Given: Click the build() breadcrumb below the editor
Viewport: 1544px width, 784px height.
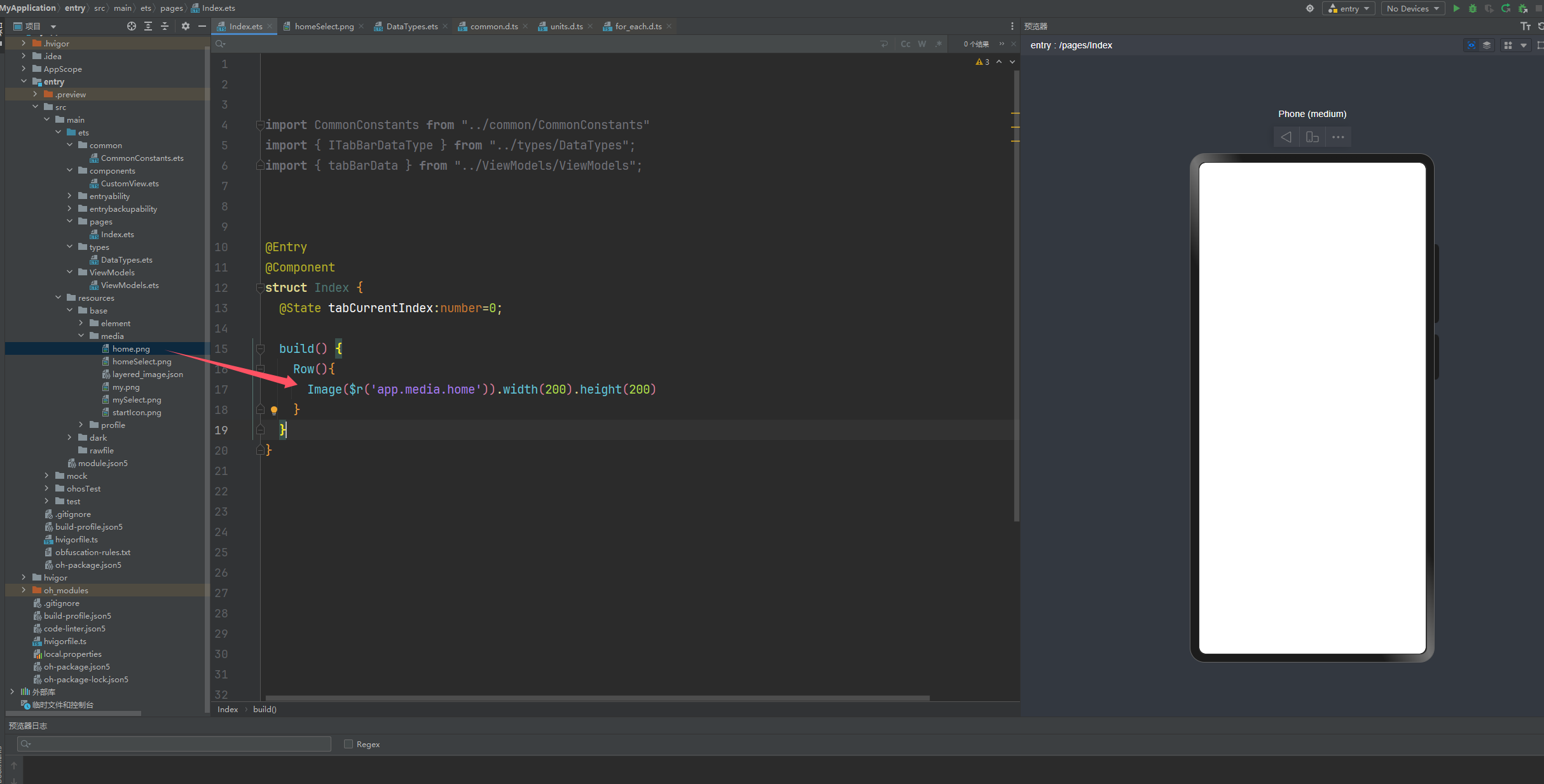Looking at the screenshot, I should coord(265,710).
